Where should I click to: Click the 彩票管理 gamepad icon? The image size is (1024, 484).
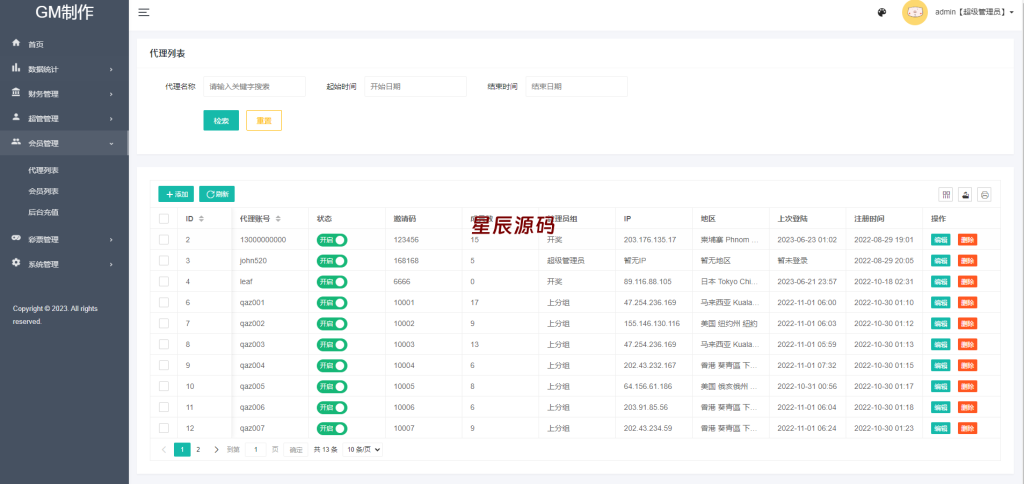coord(16,238)
